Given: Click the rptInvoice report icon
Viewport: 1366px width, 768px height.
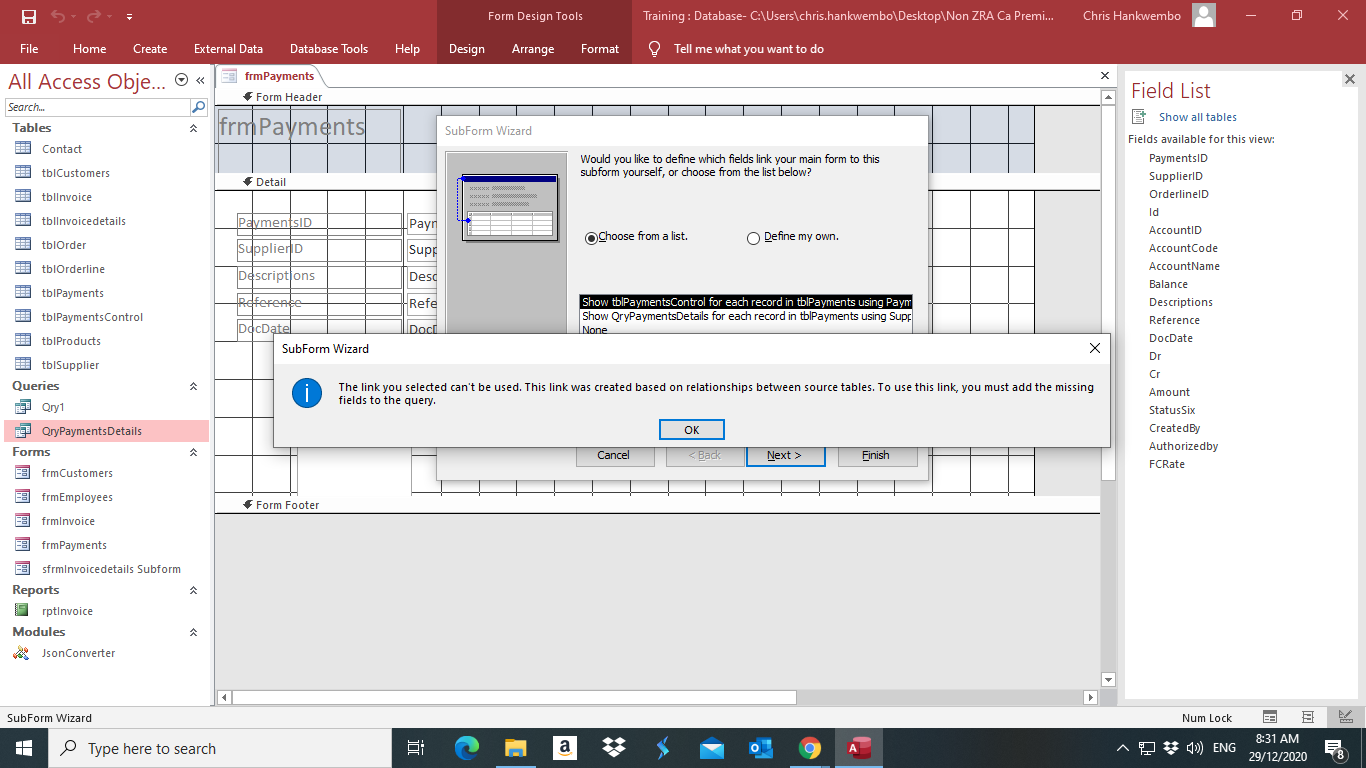Looking at the screenshot, I should click(23, 611).
